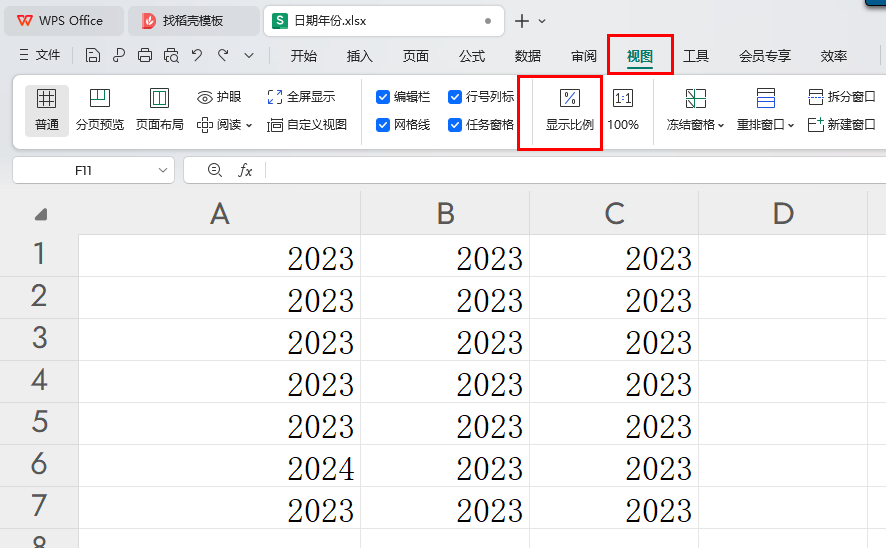Switch to the 公式 ribbon tab

[472, 56]
